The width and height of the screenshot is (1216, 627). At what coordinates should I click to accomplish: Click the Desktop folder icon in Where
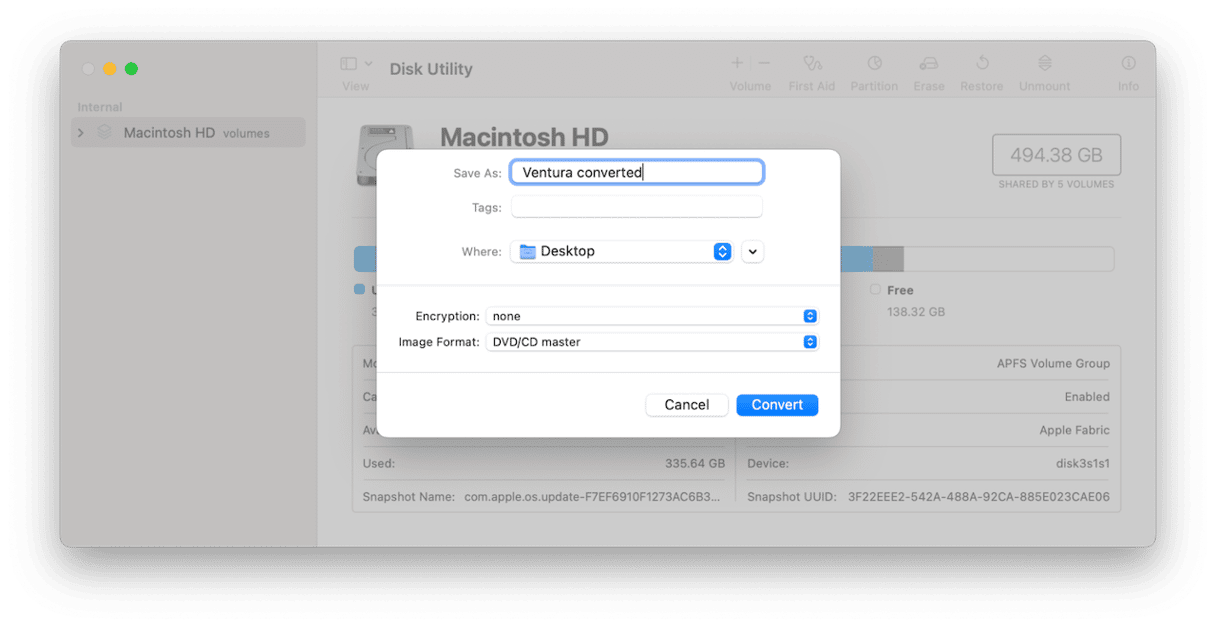pos(528,252)
